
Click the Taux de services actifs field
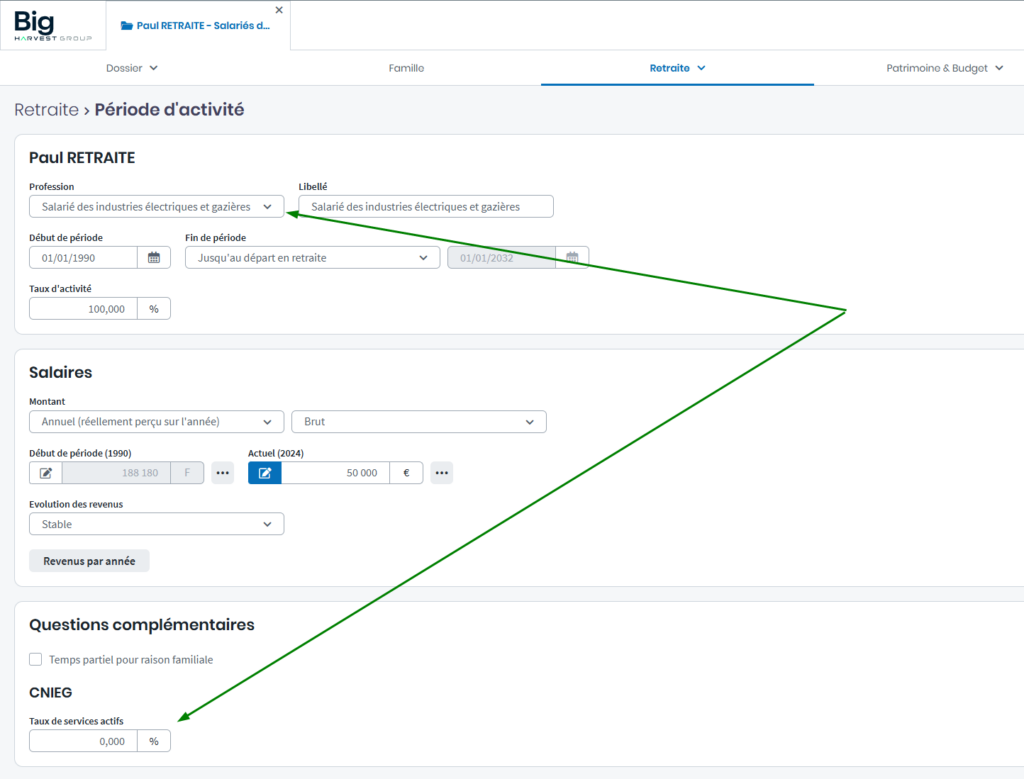(x=84, y=741)
